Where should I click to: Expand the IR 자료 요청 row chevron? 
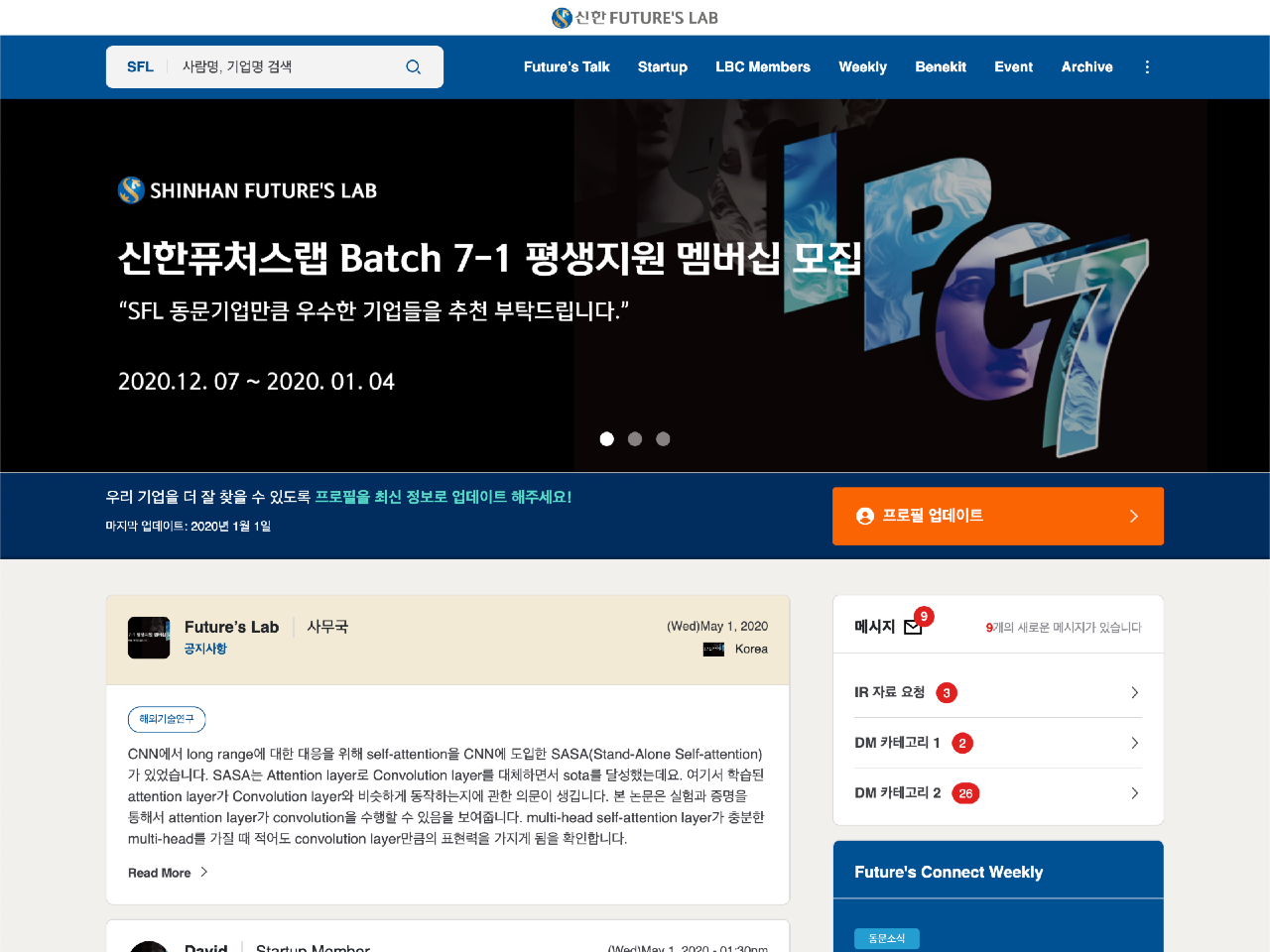(1134, 692)
